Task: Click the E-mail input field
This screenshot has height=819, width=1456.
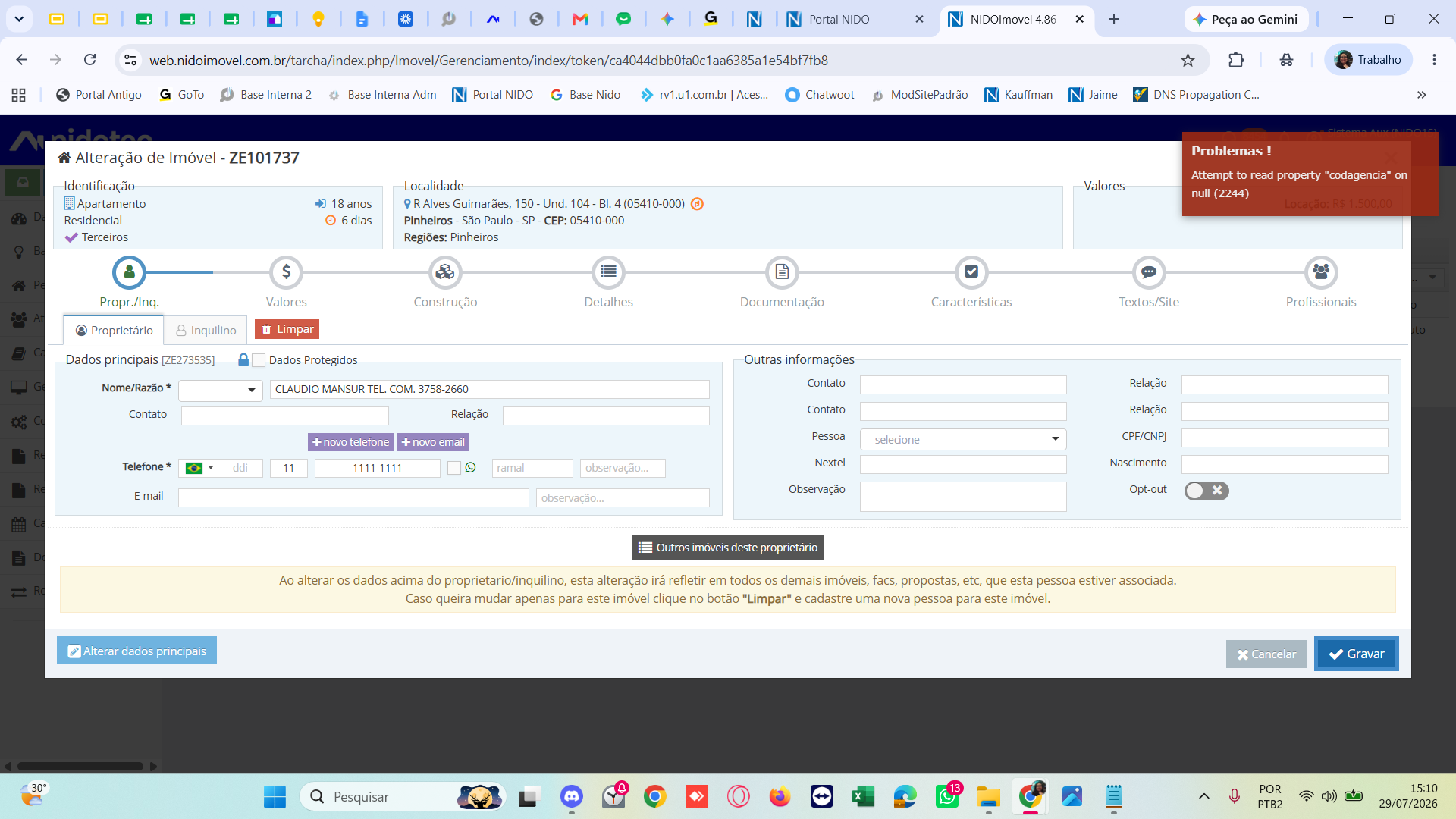Action: pos(353,498)
